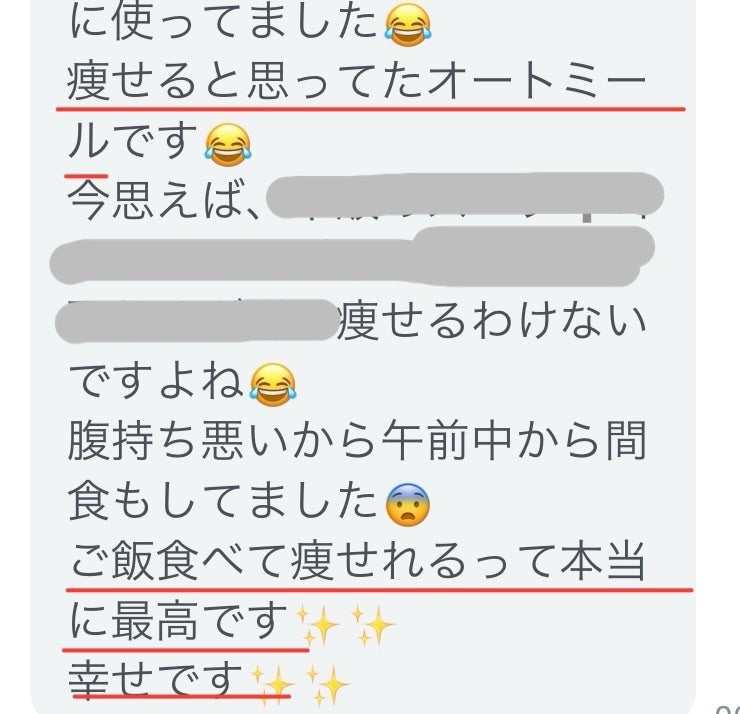Click the underlined text に最高です
The height and width of the screenshot is (714, 740).
179,621
